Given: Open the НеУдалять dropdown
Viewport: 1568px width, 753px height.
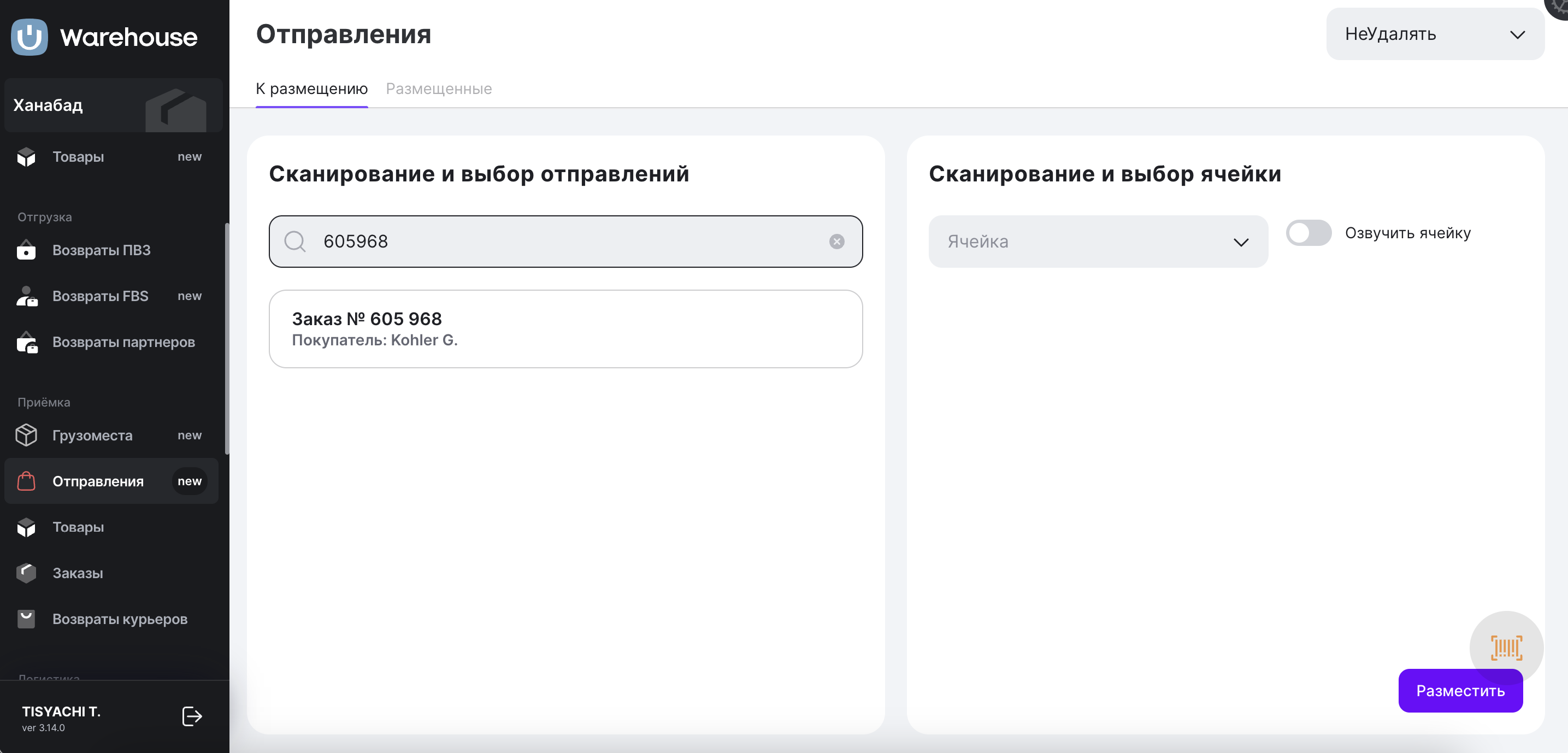Looking at the screenshot, I should coord(1435,34).
